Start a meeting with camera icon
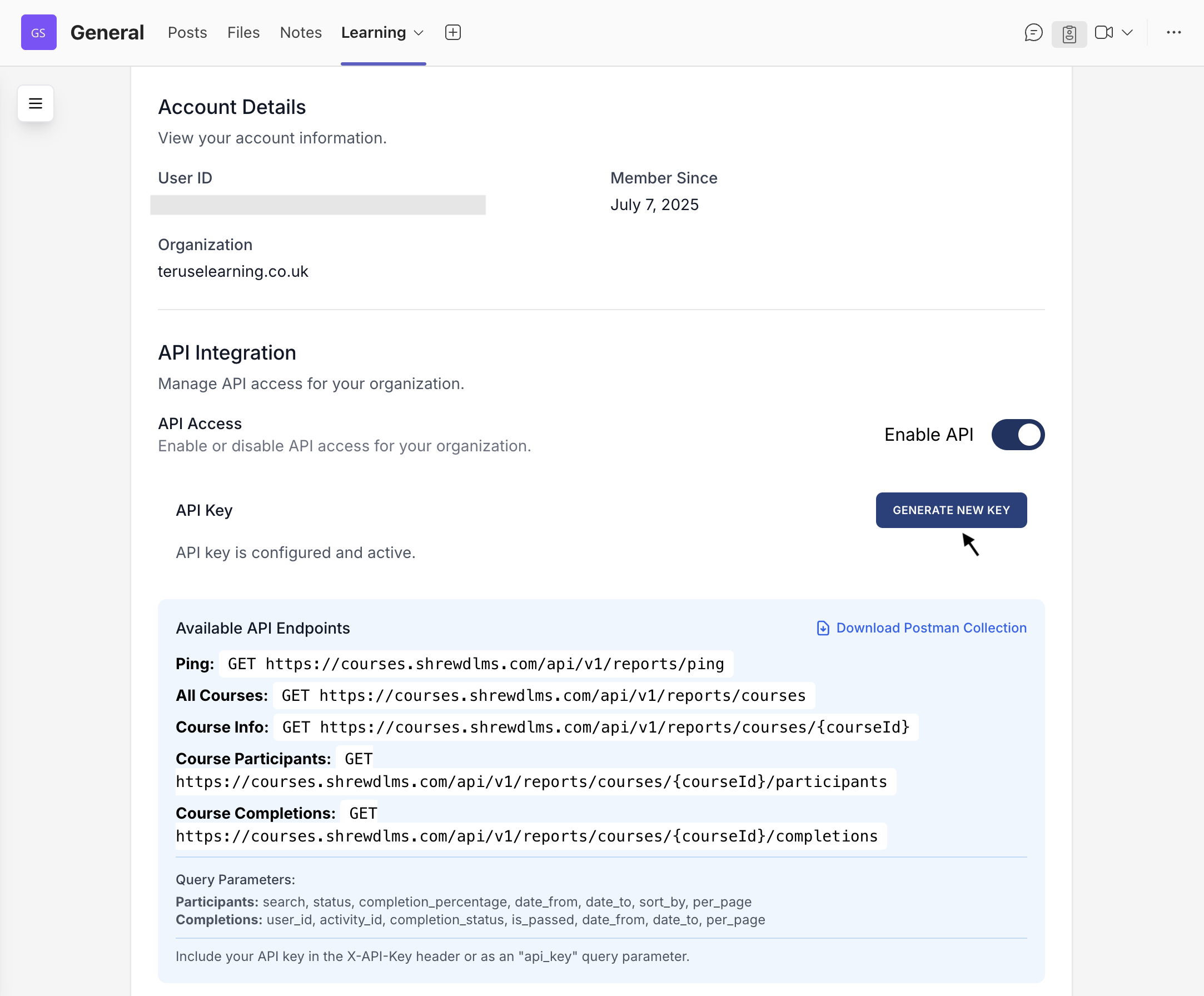 1103,33
